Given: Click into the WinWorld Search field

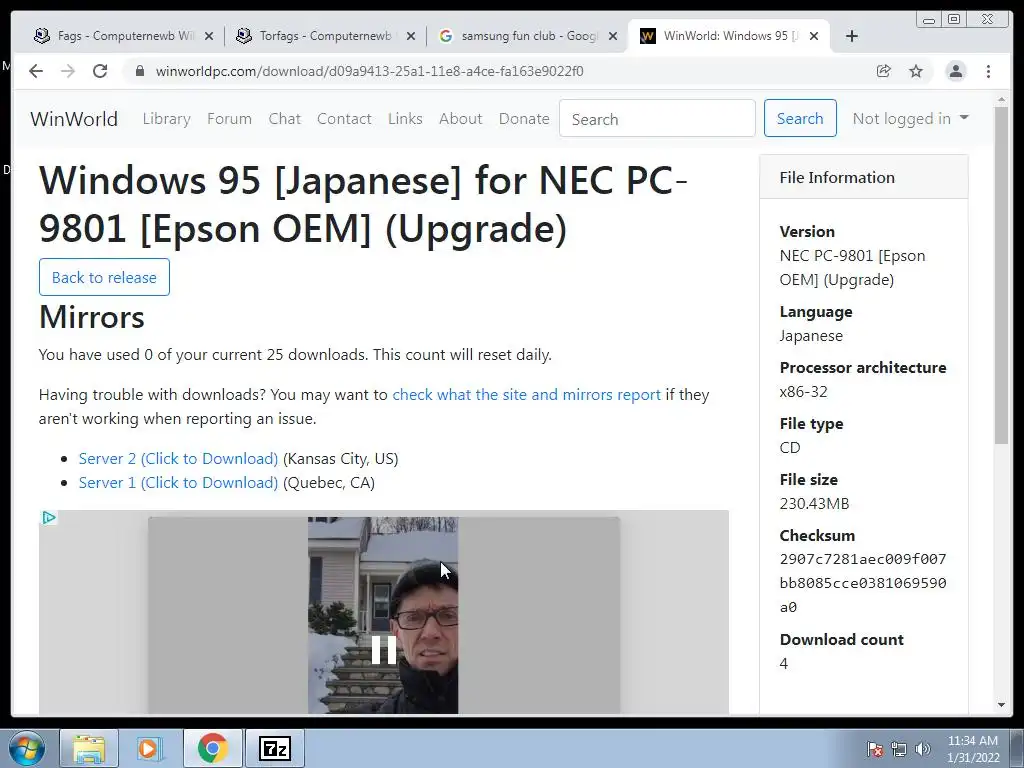Looking at the screenshot, I should pyautogui.click(x=657, y=119).
